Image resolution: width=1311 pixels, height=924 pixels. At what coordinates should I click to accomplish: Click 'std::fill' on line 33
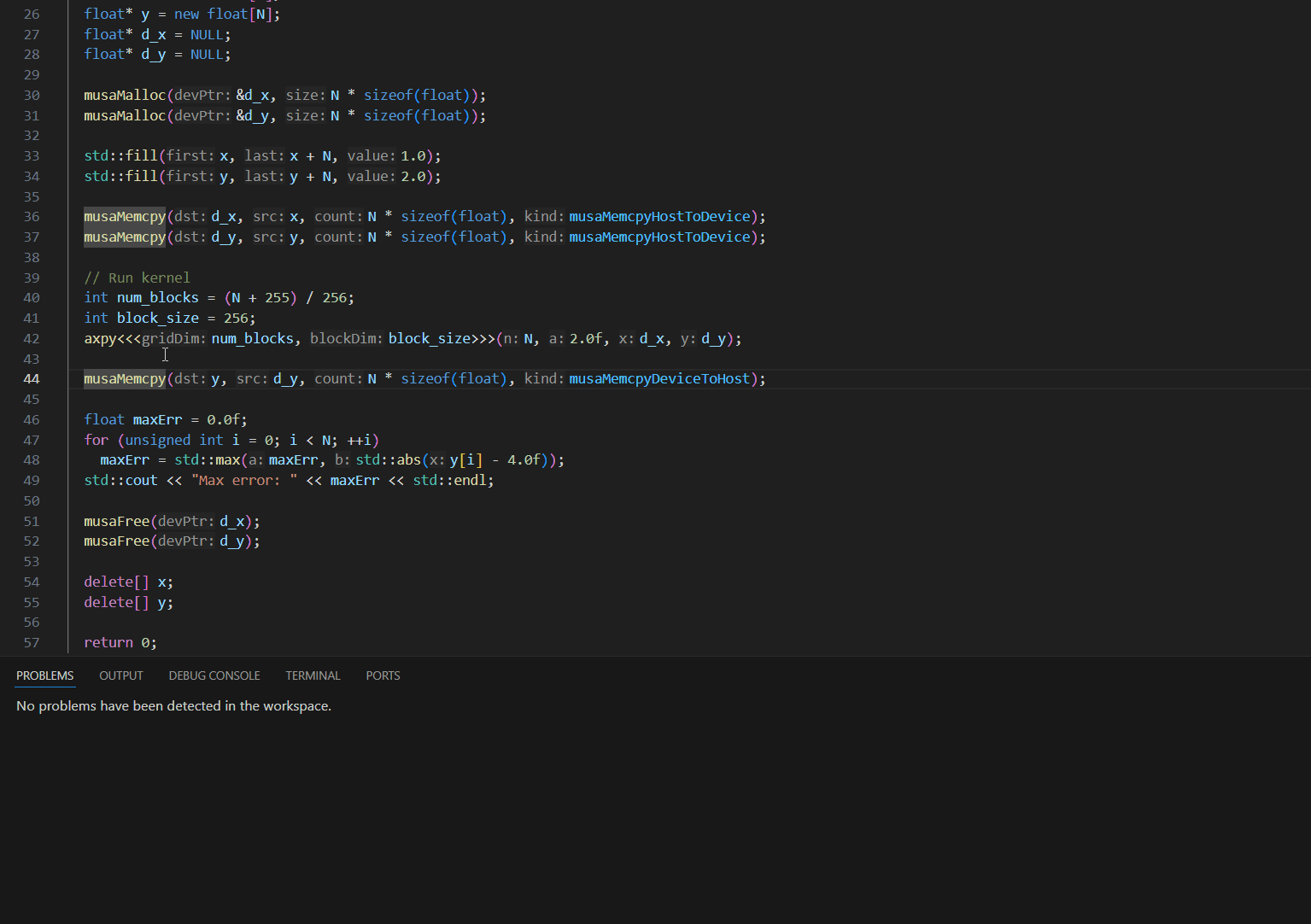[x=120, y=156]
